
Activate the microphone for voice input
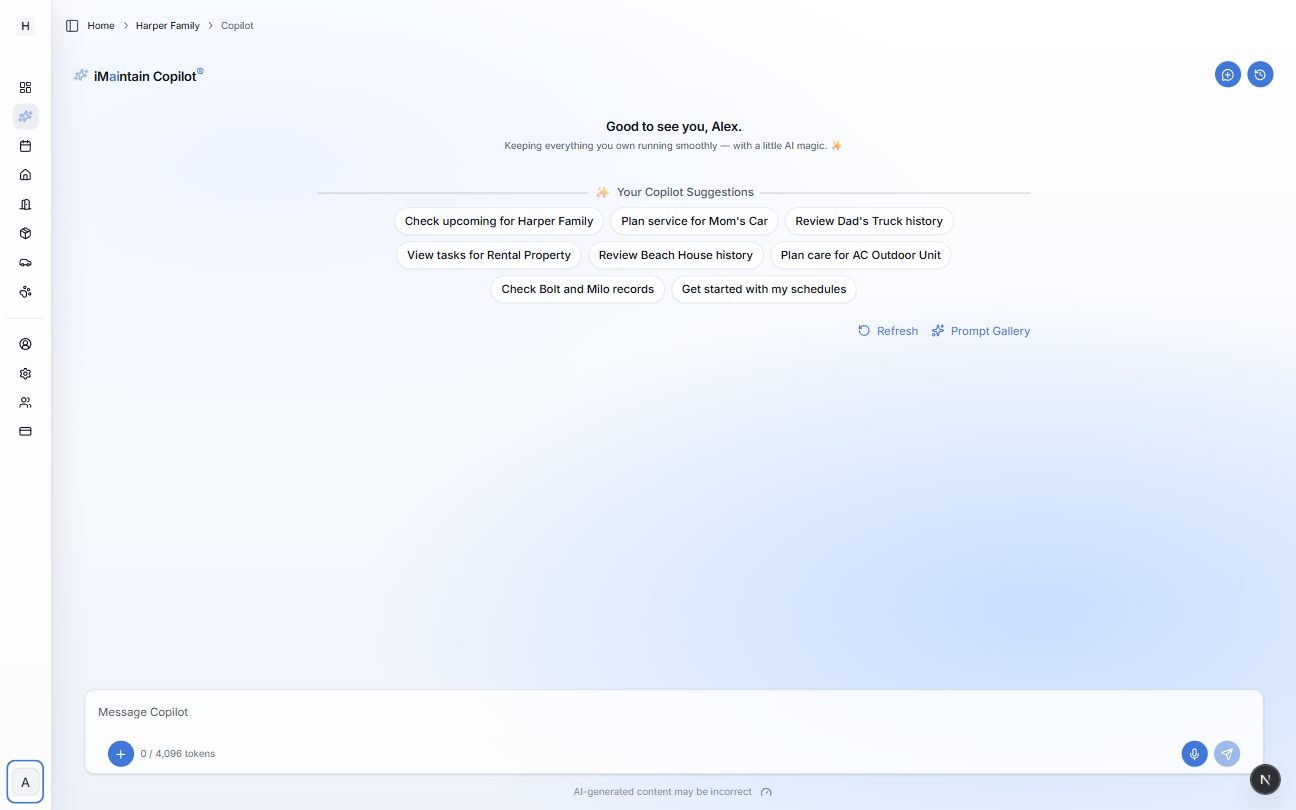click(x=1194, y=753)
